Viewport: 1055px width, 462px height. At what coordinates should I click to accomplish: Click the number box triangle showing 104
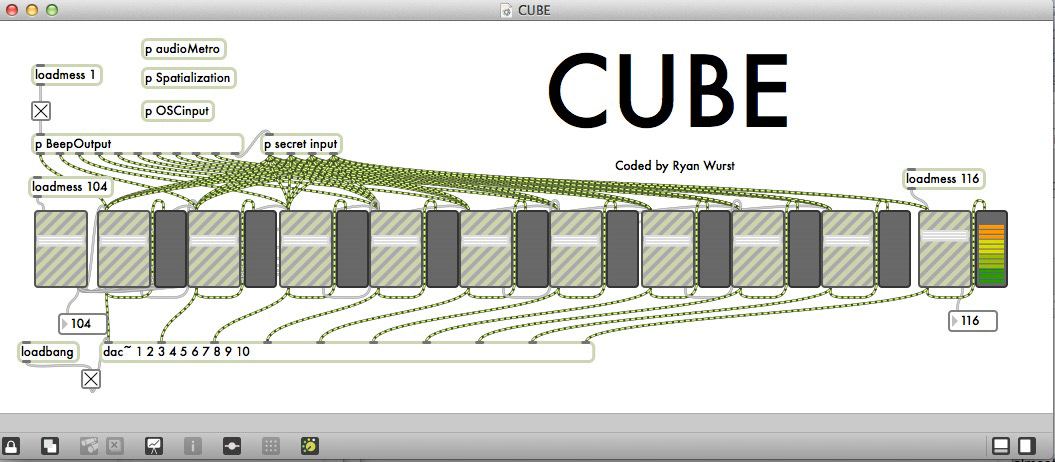pos(65,324)
